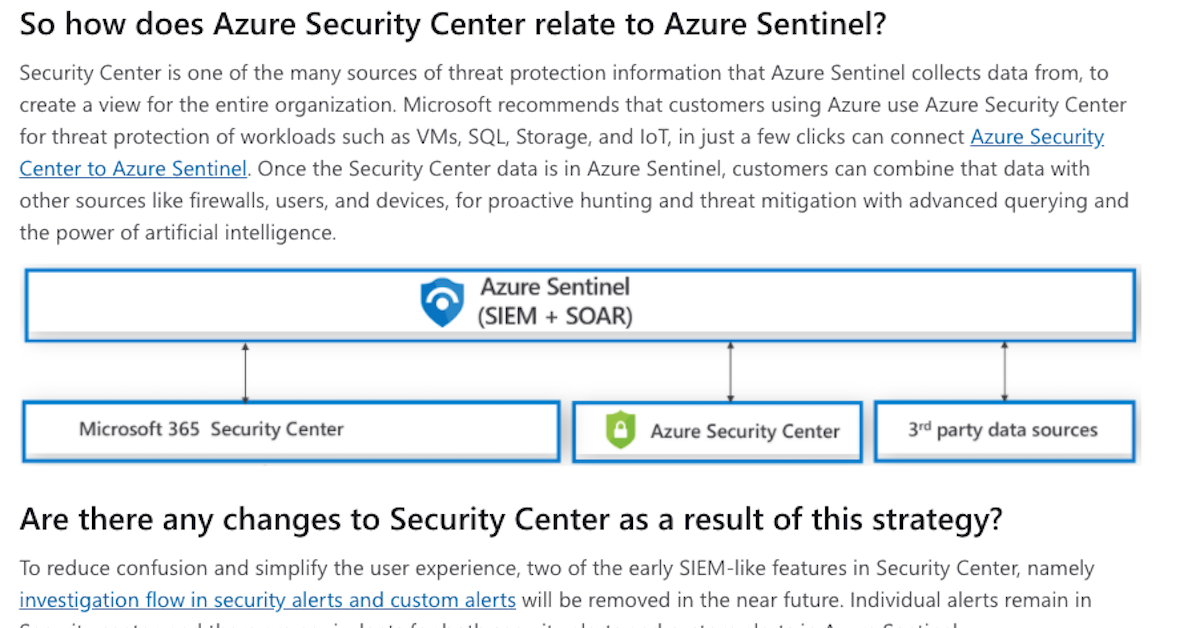The image size is (1200, 628).
Task: Click the "(SIEM + SOAR)" subtitle in the diagram
Action: (554, 317)
